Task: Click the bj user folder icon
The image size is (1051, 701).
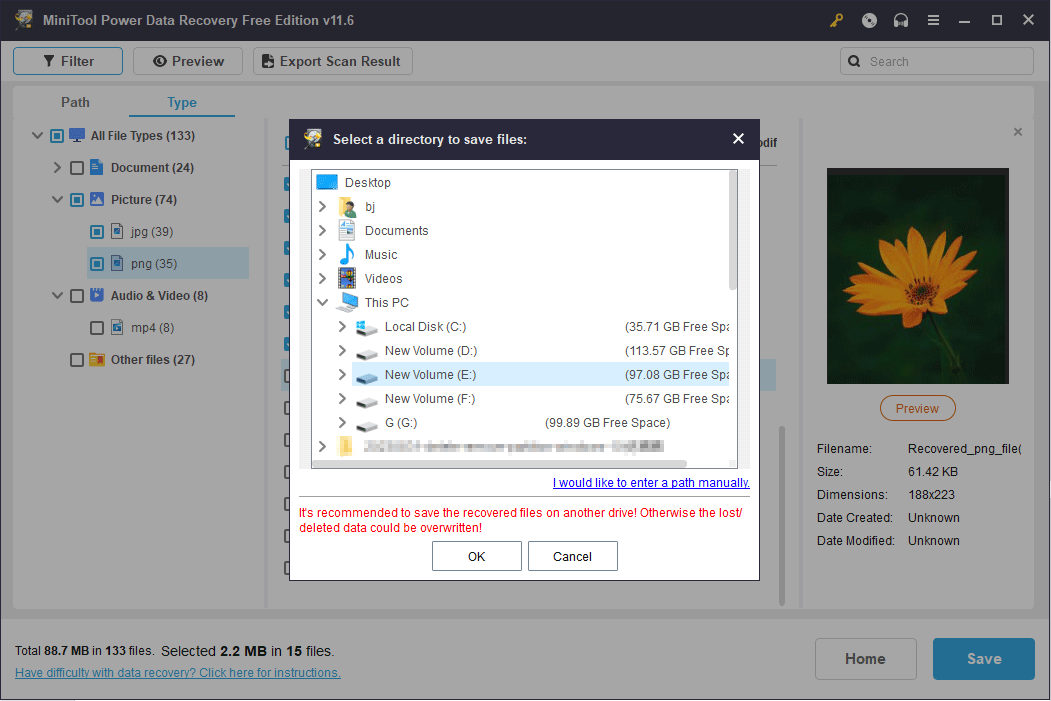Action: pos(347,206)
